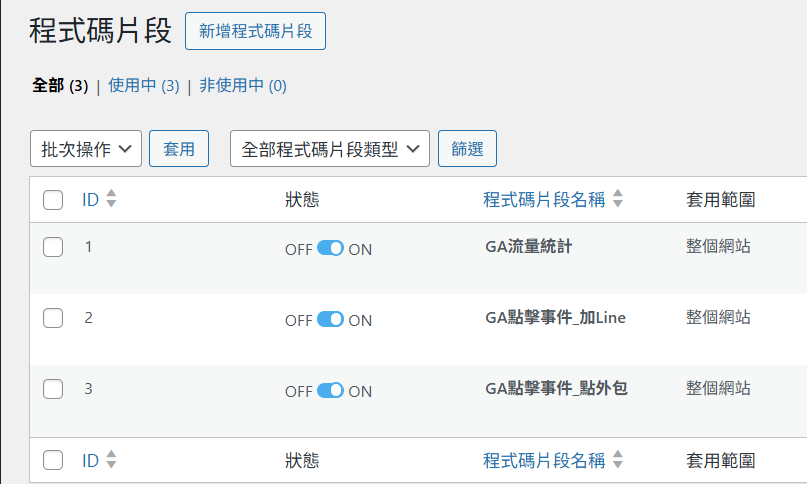The width and height of the screenshot is (807, 484).
Task: Click sort arrows beside top ID header
Action: [111, 199]
